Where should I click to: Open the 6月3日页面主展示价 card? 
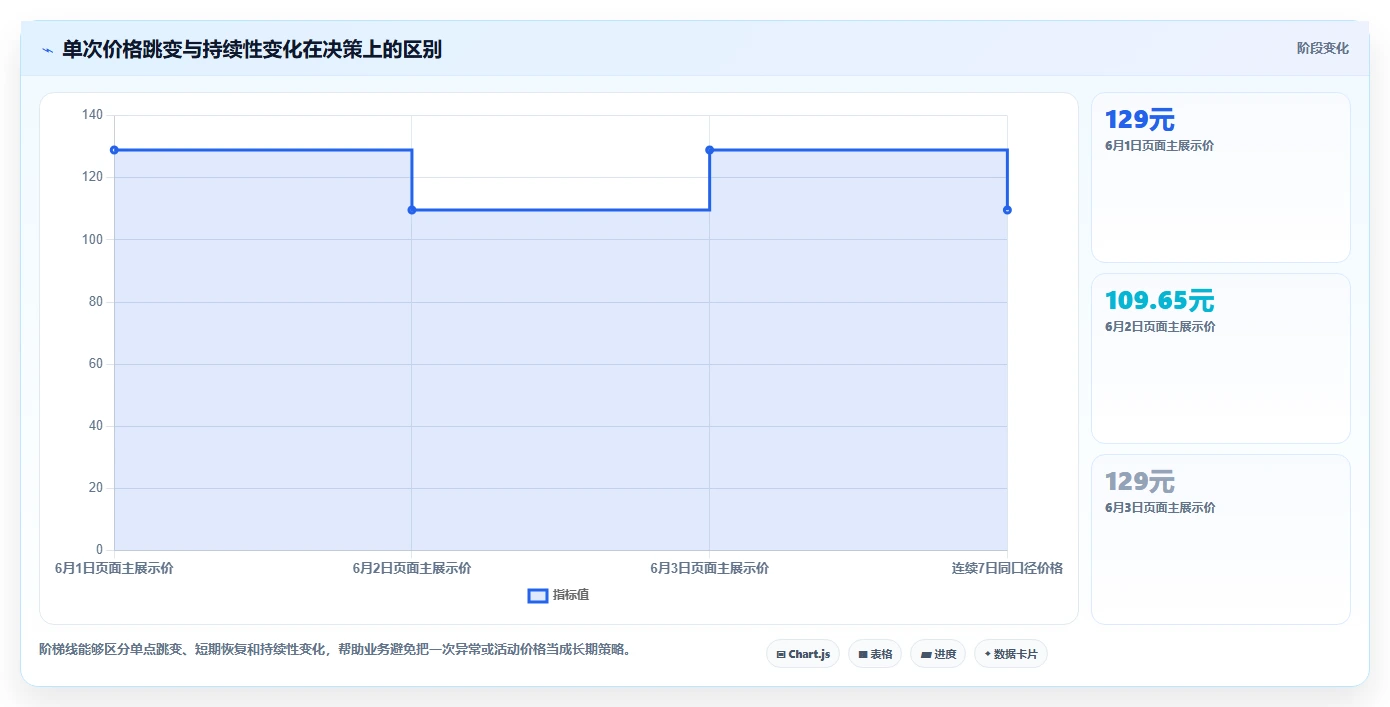[1220, 539]
